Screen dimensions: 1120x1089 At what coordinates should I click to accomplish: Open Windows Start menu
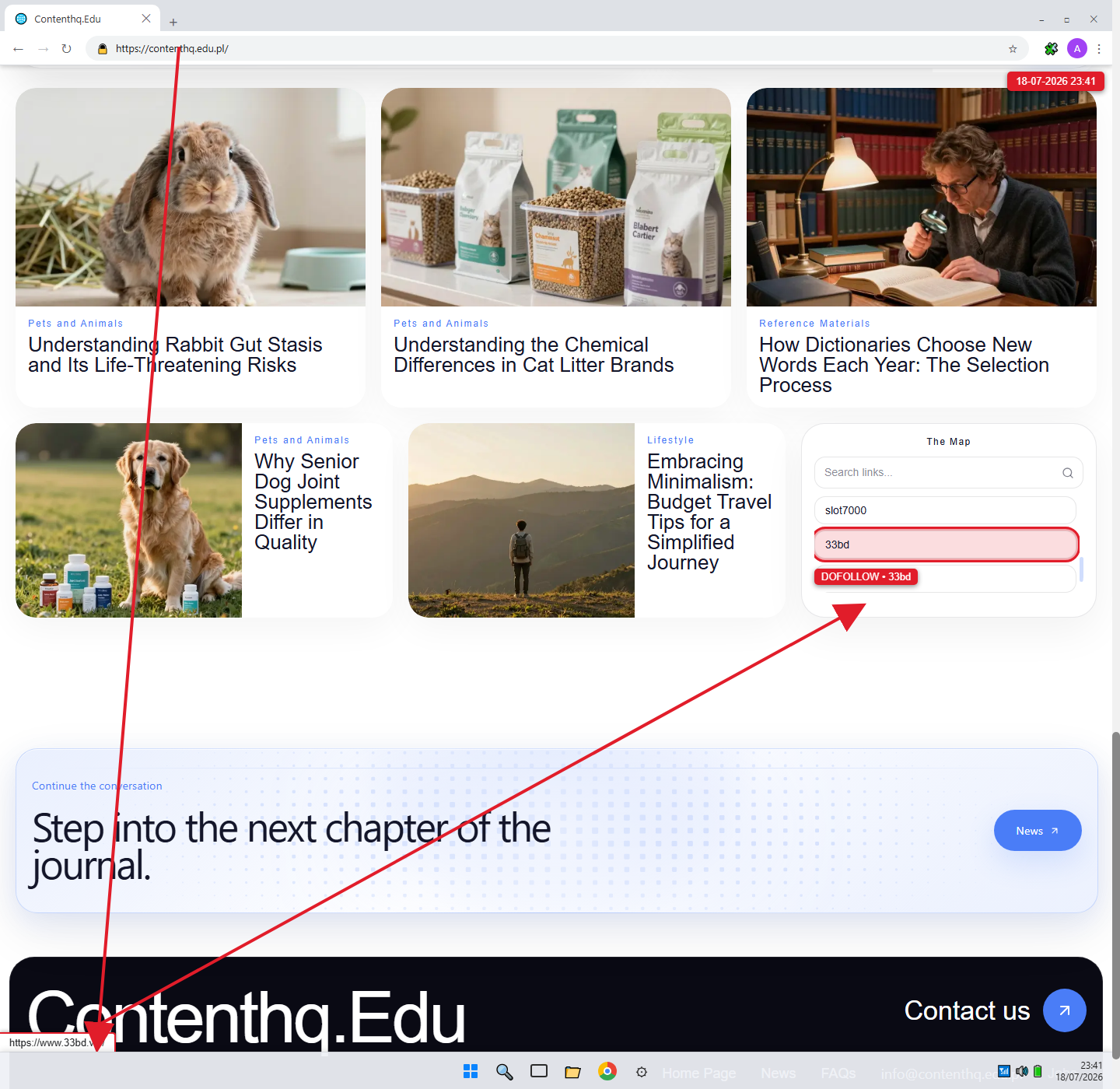click(471, 1071)
